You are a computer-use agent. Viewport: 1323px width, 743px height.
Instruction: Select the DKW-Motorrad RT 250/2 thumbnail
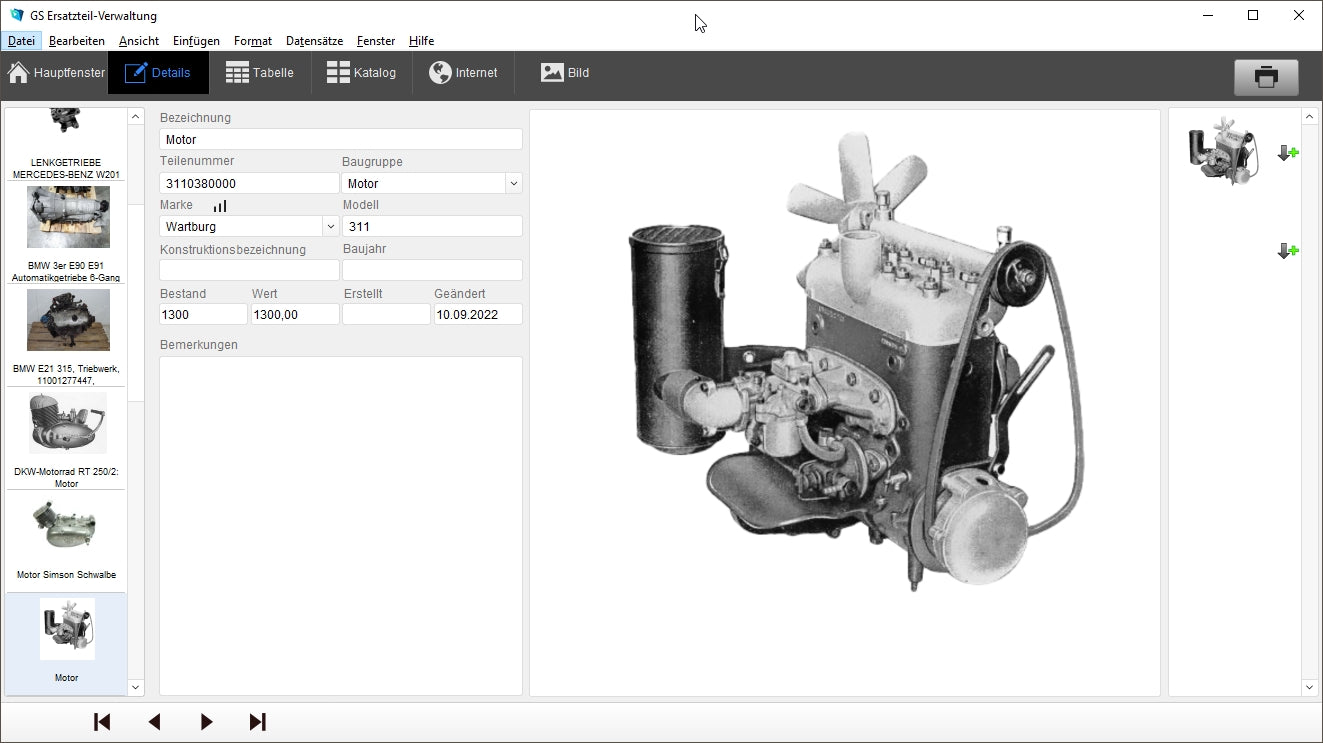(67, 424)
